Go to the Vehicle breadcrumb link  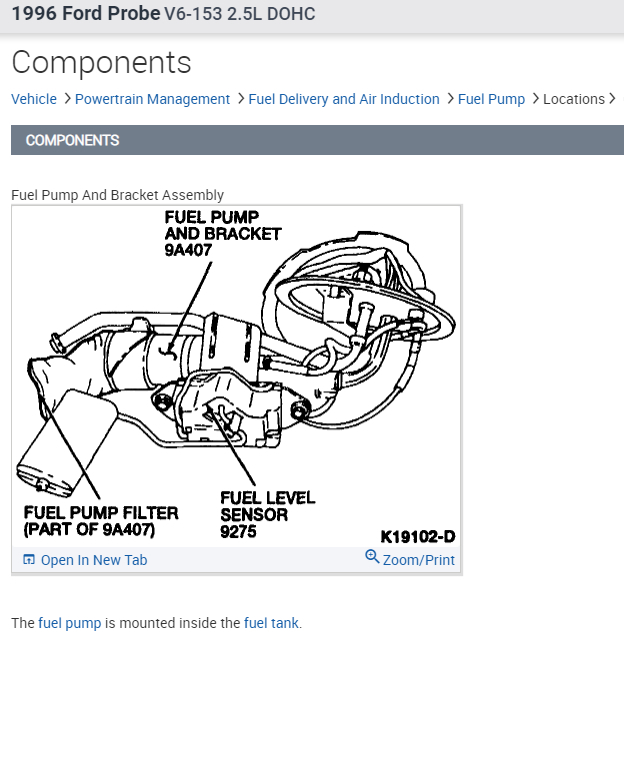coord(34,99)
